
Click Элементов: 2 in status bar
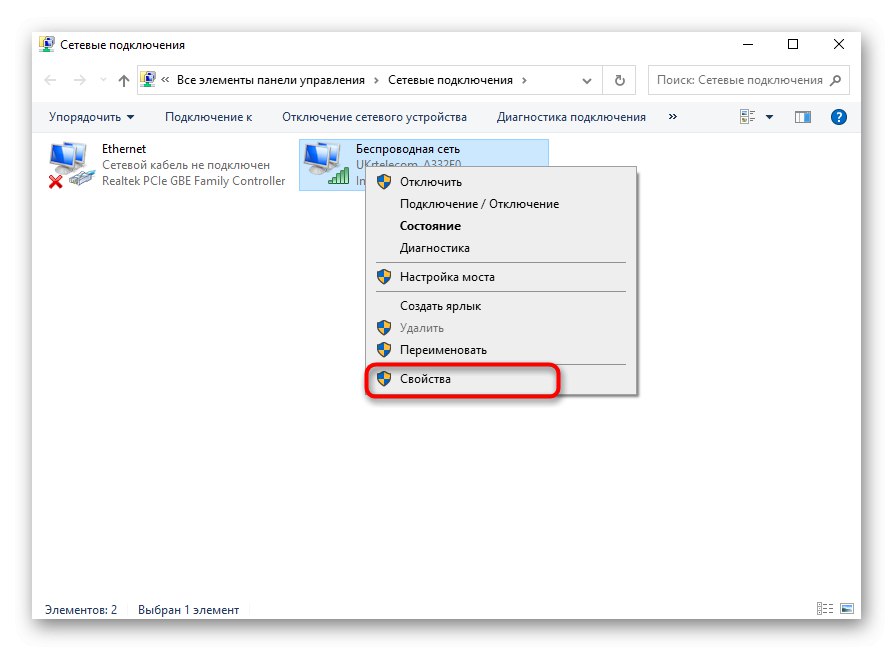click(x=81, y=609)
